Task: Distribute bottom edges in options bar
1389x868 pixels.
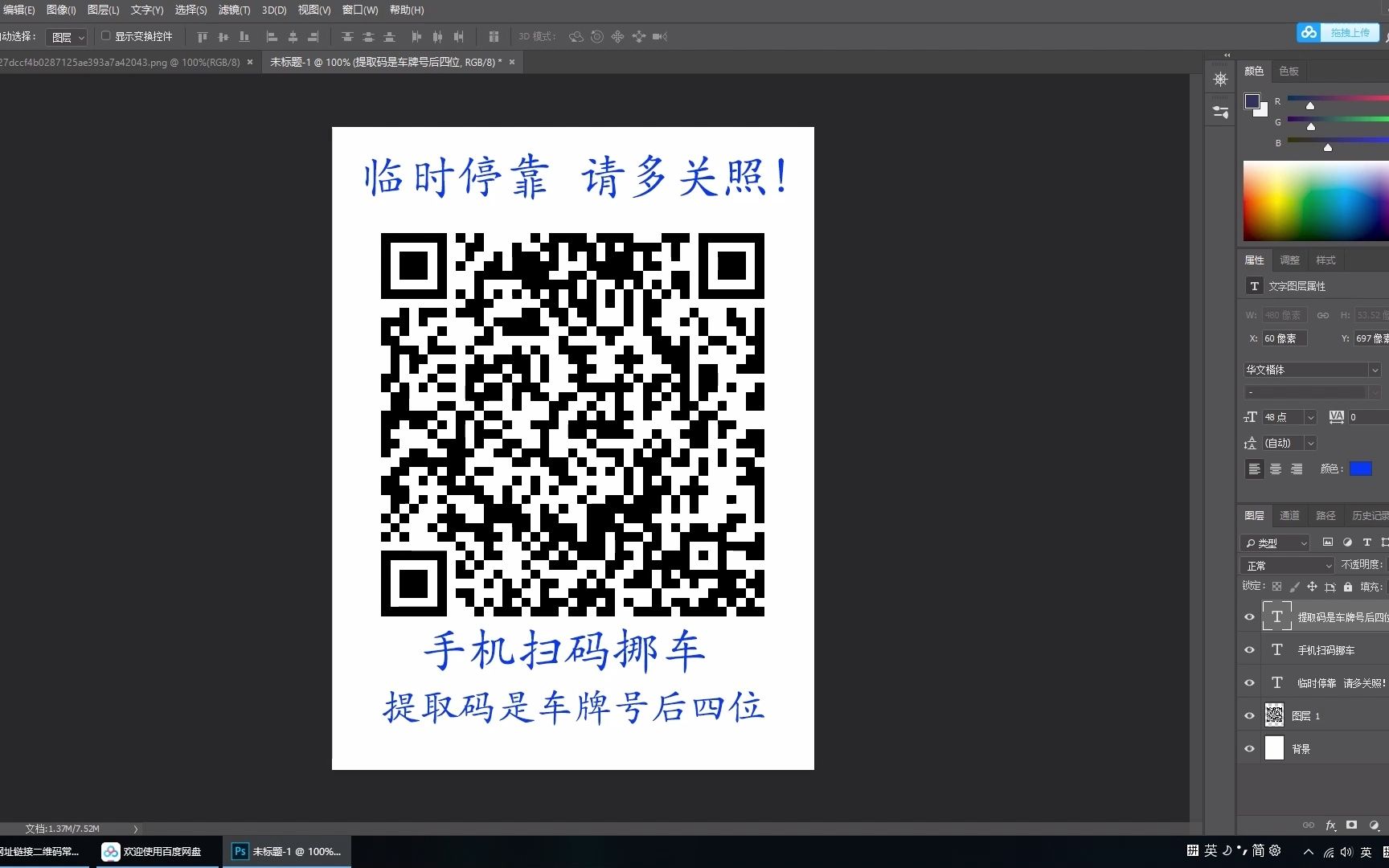Action: tap(389, 37)
